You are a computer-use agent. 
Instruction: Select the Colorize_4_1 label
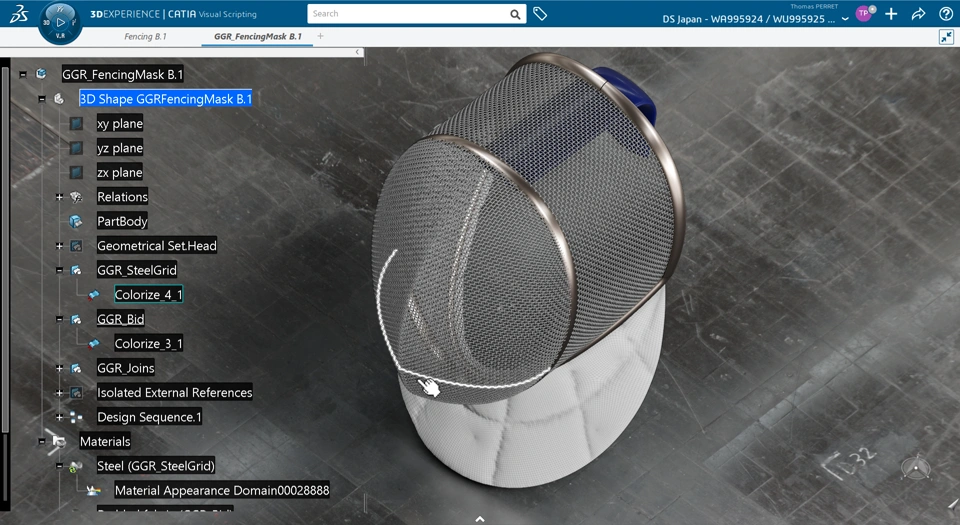(148, 295)
